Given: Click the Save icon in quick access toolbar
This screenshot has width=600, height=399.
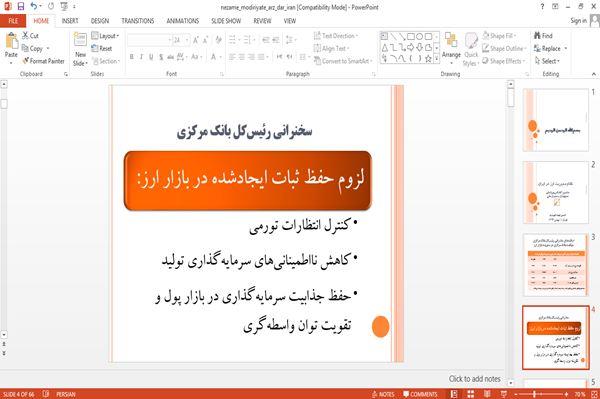Looking at the screenshot, I should (x=21, y=7).
